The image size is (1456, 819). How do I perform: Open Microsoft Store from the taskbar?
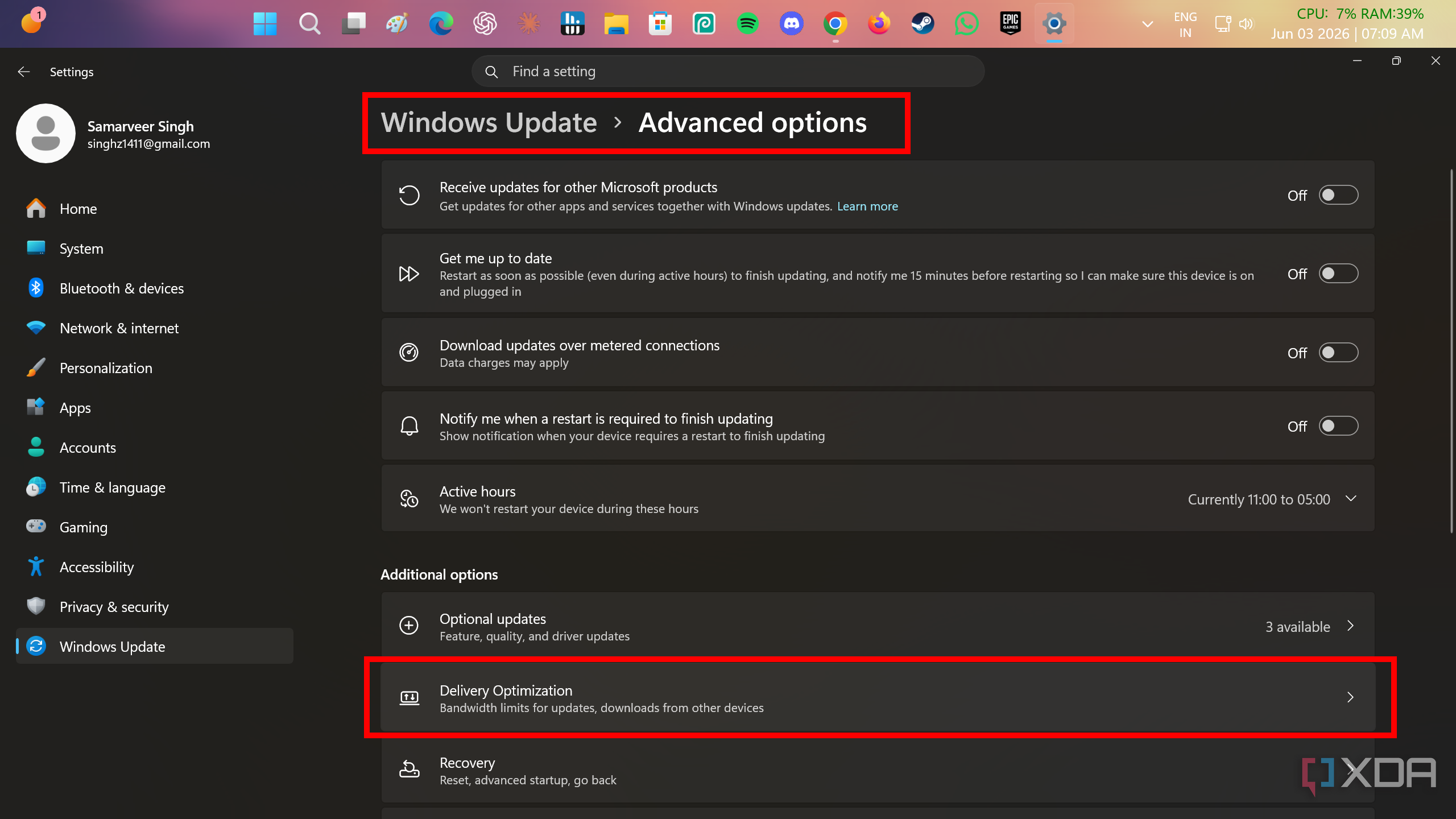point(660,24)
